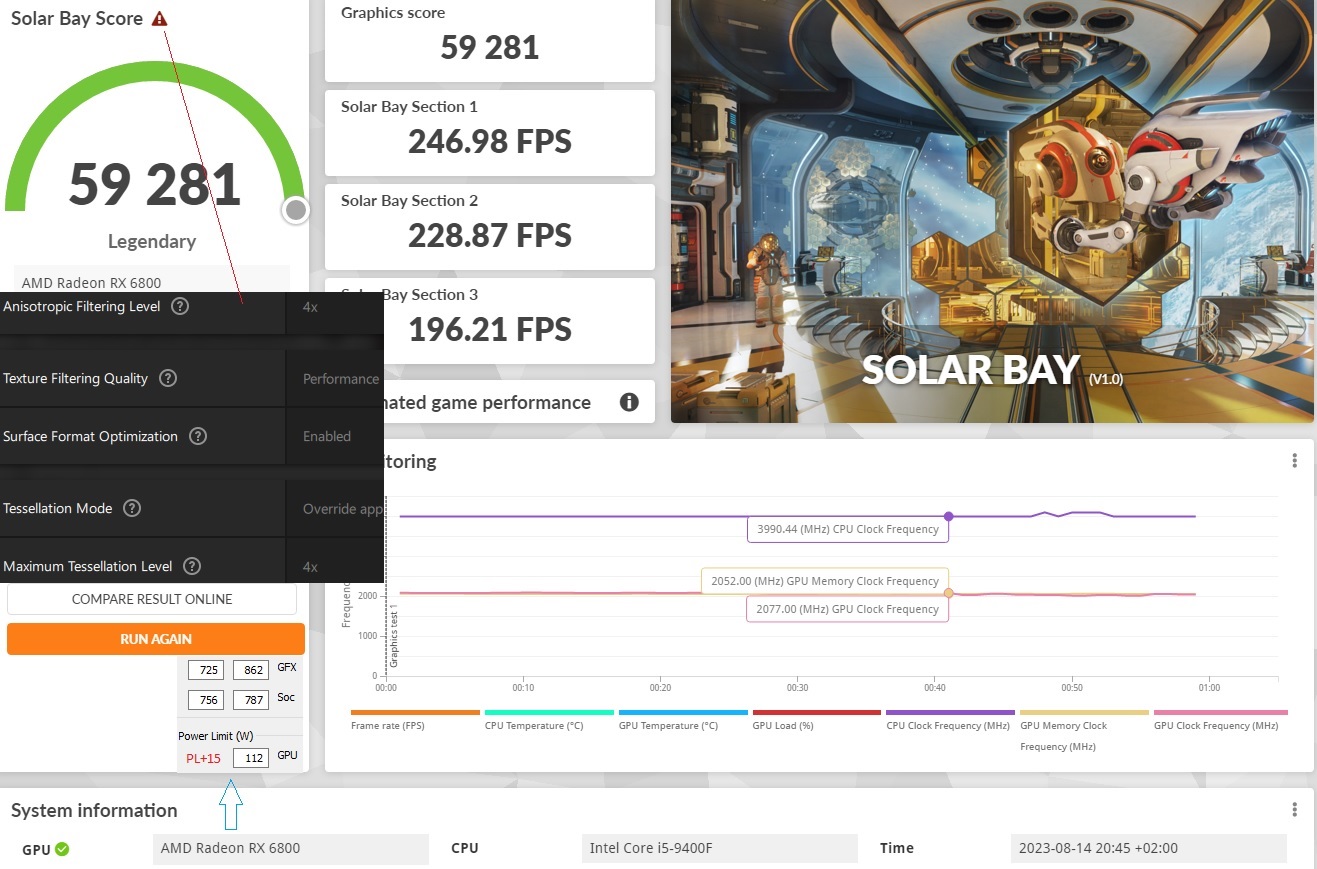
Task: Open the Surface Format Optimization Enabled dropdown
Action: coord(335,436)
